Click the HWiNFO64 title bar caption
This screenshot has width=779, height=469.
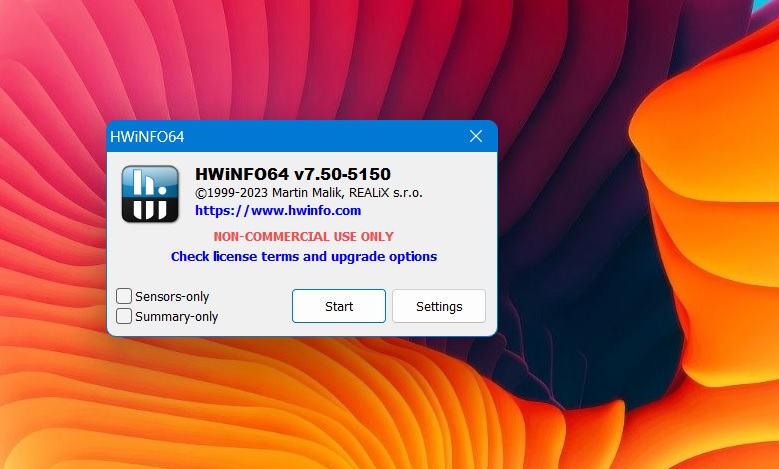click(x=147, y=137)
